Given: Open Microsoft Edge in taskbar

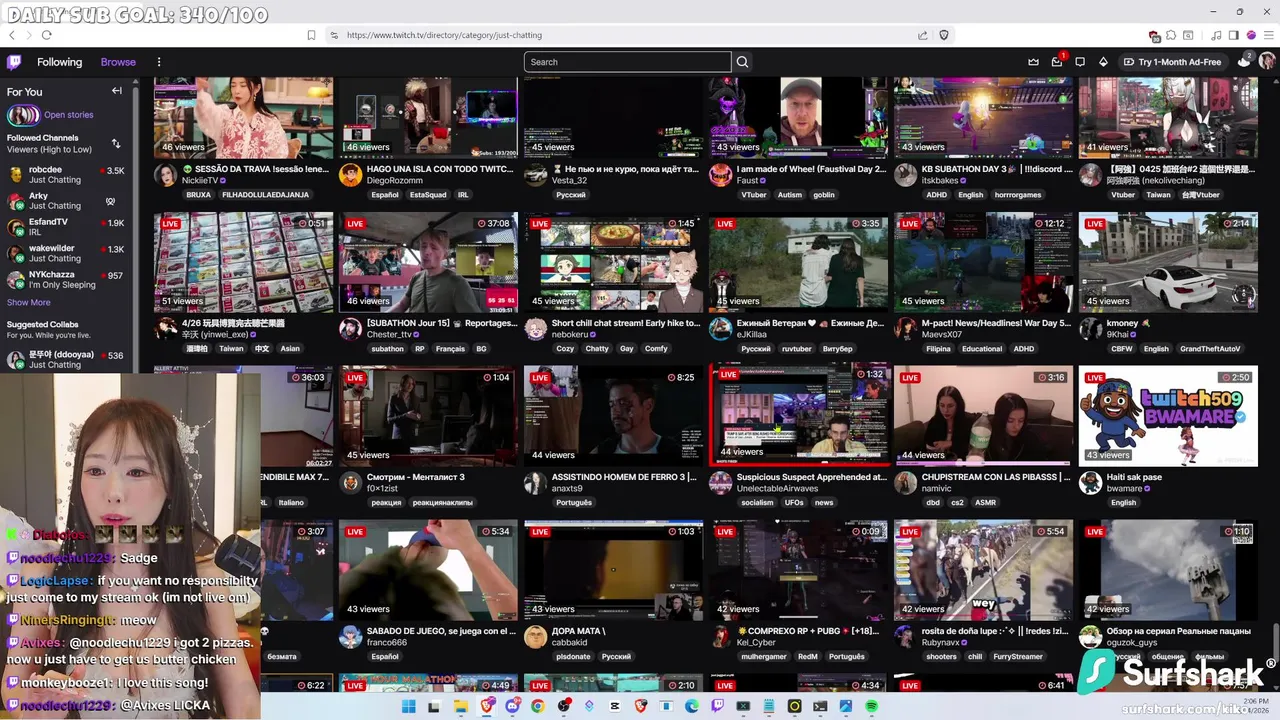Looking at the screenshot, I should (692, 706).
